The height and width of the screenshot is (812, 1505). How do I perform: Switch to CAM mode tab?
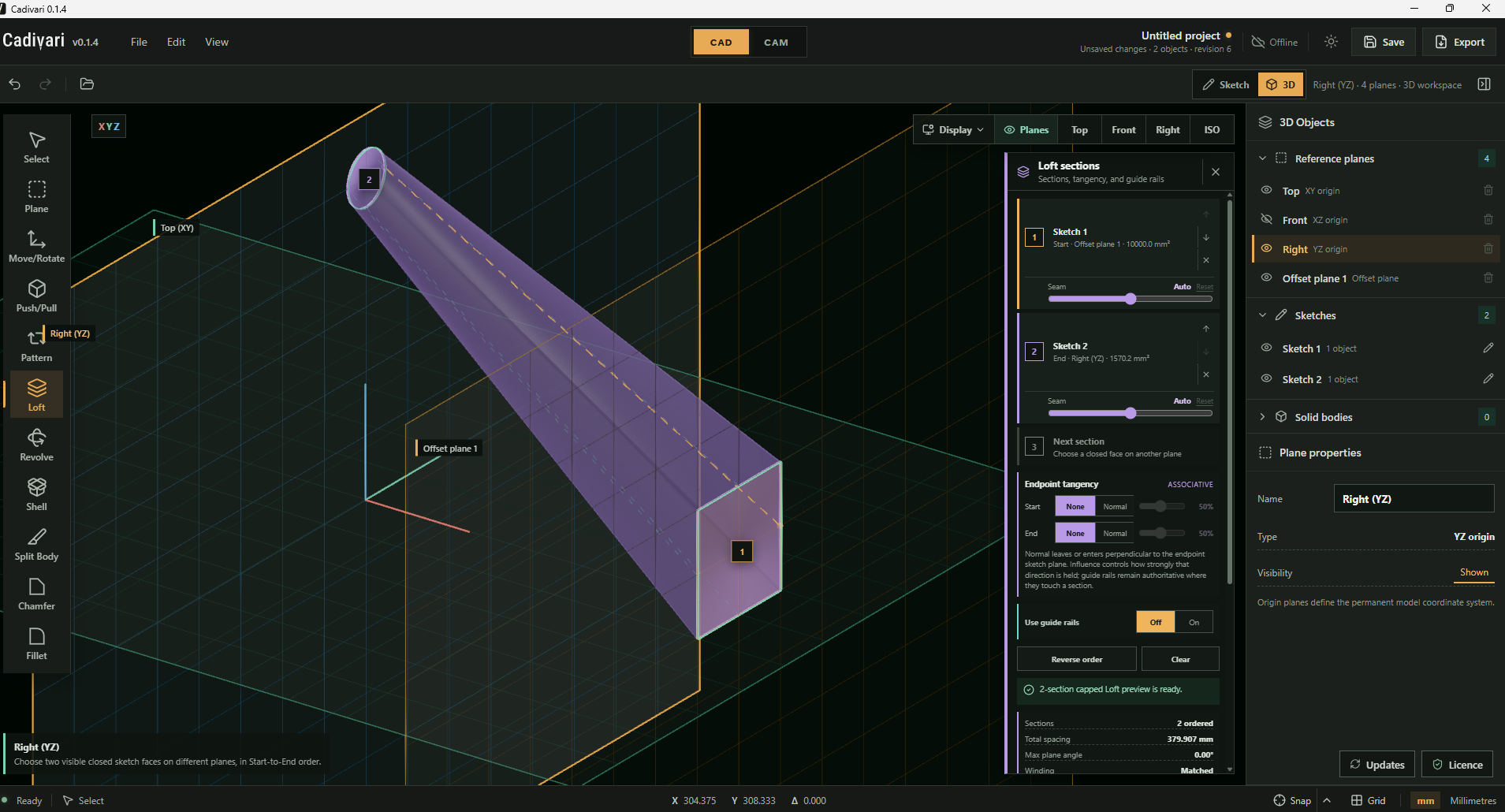tap(776, 43)
